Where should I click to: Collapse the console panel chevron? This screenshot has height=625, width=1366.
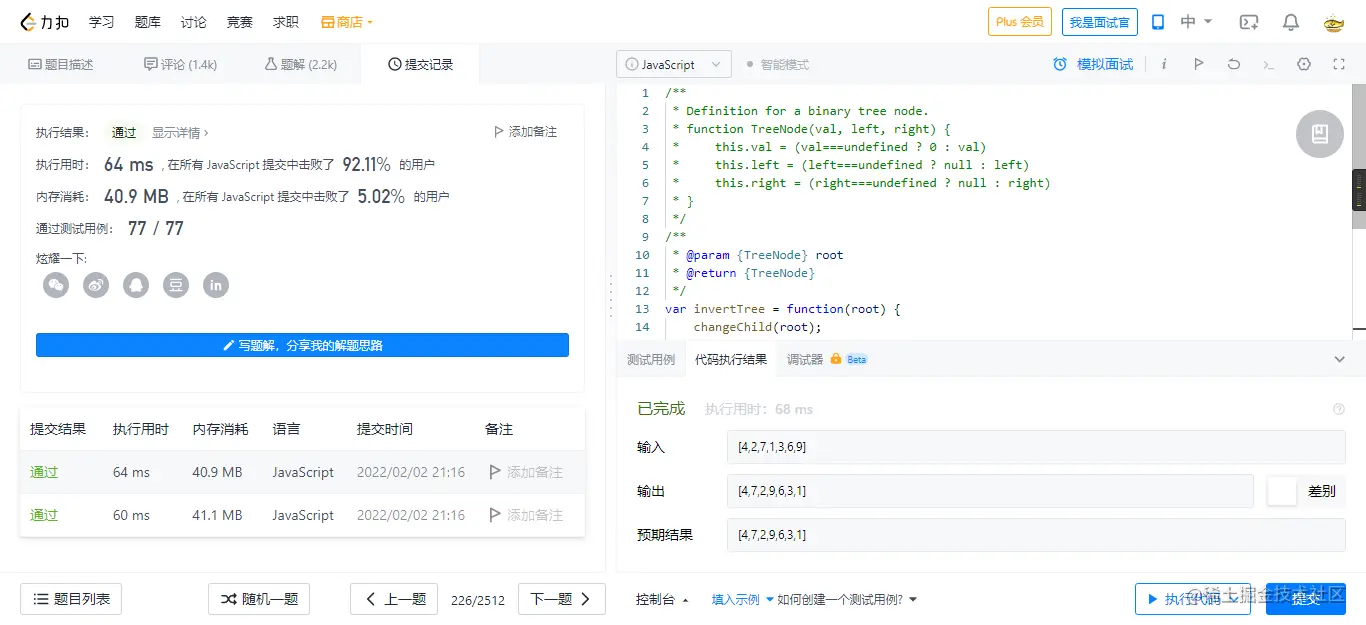(x=1340, y=359)
